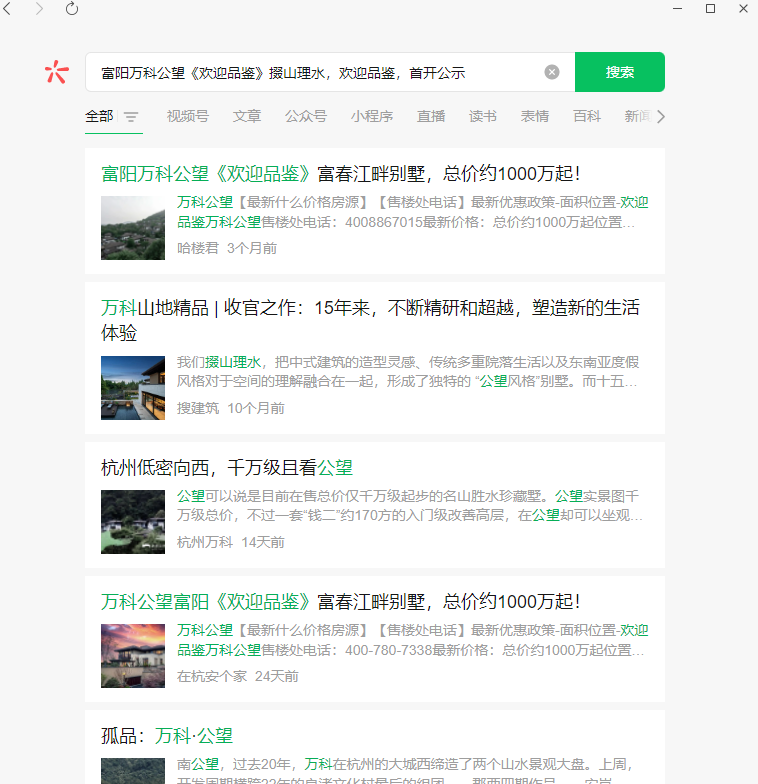Click the 14天前 timestamp
This screenshot has width=758, height=784.
263,542
